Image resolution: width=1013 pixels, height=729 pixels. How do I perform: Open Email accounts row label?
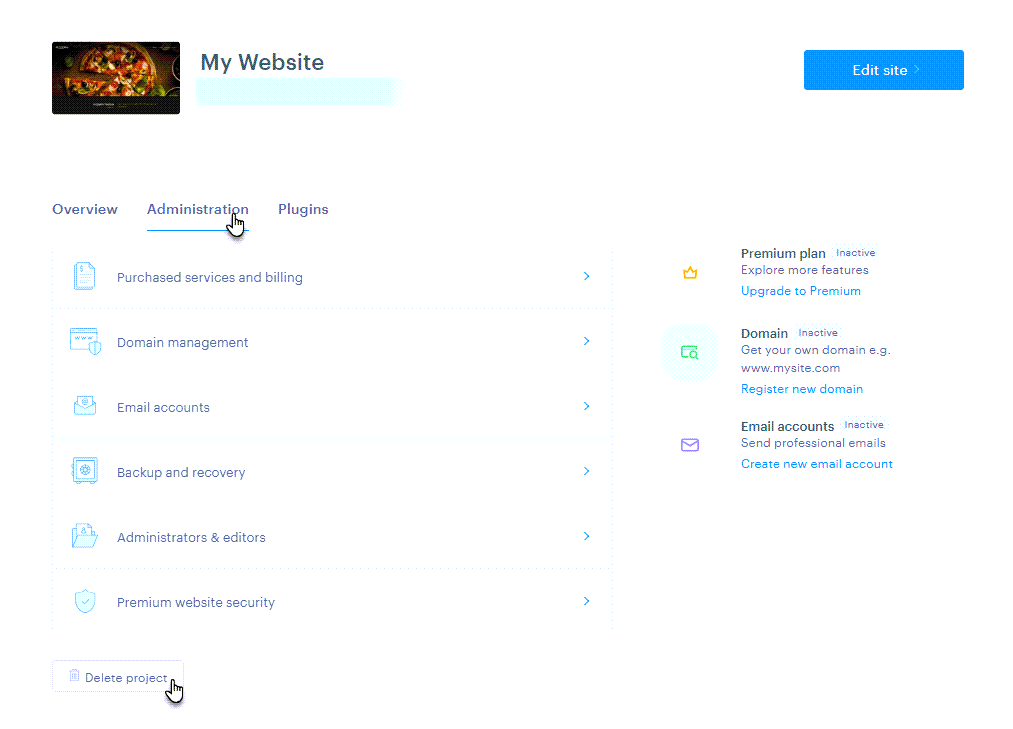point(163,408)
